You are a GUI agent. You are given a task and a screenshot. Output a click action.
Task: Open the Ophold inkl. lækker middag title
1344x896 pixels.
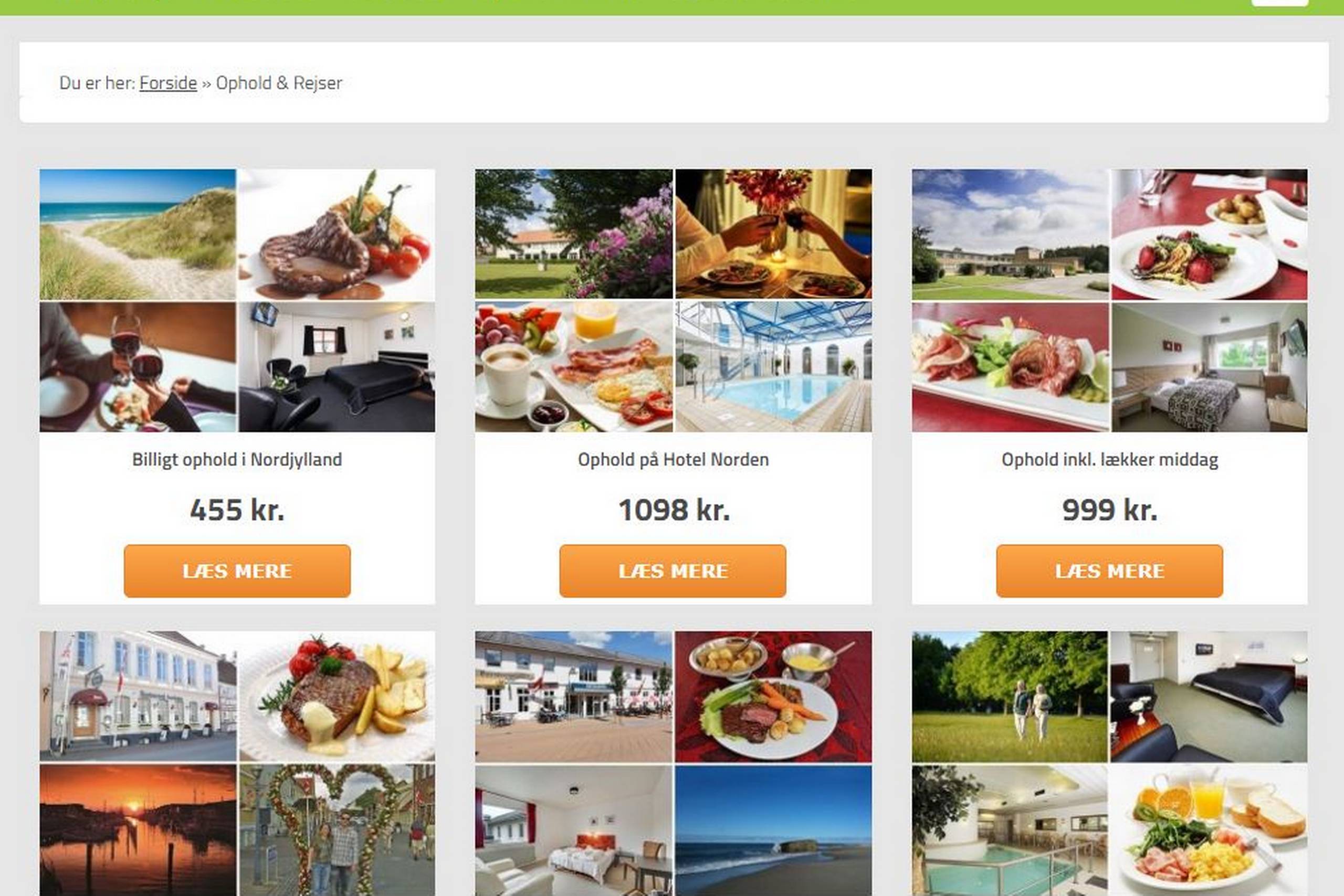tap(1110, 459)
